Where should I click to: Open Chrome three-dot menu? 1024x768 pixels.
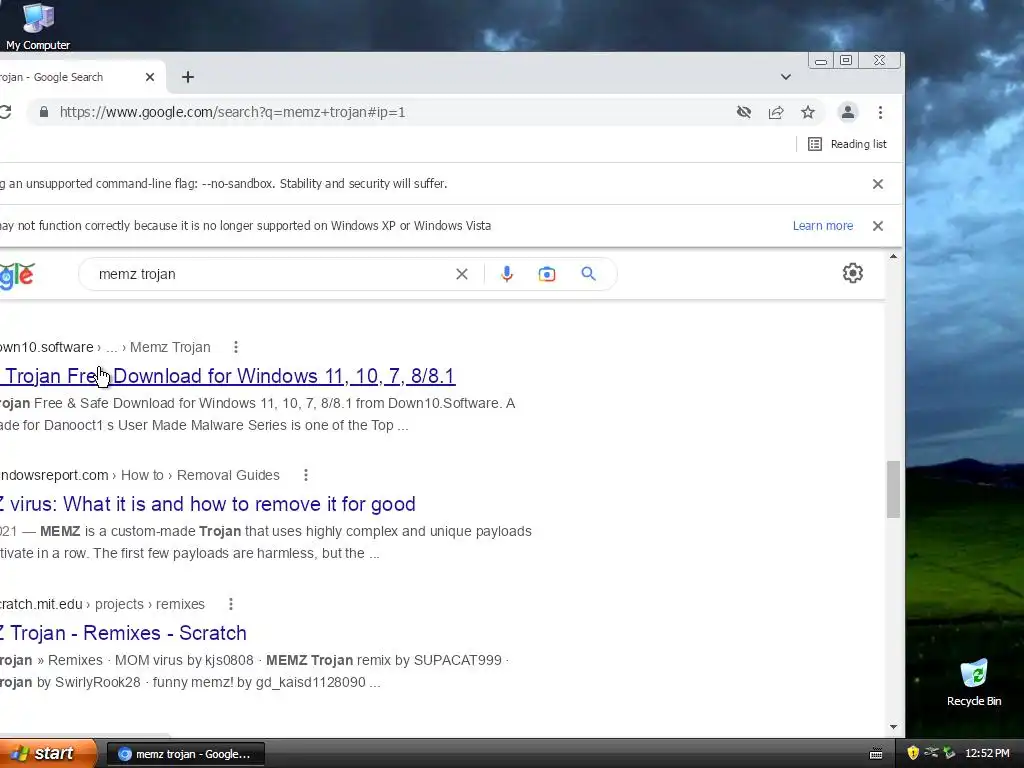coord(880,112)
